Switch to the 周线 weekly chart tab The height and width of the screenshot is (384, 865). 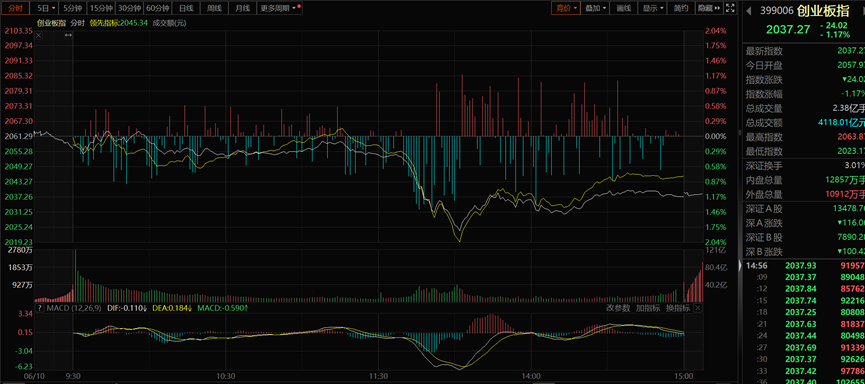pyautogui.click(x=213, y=8)
